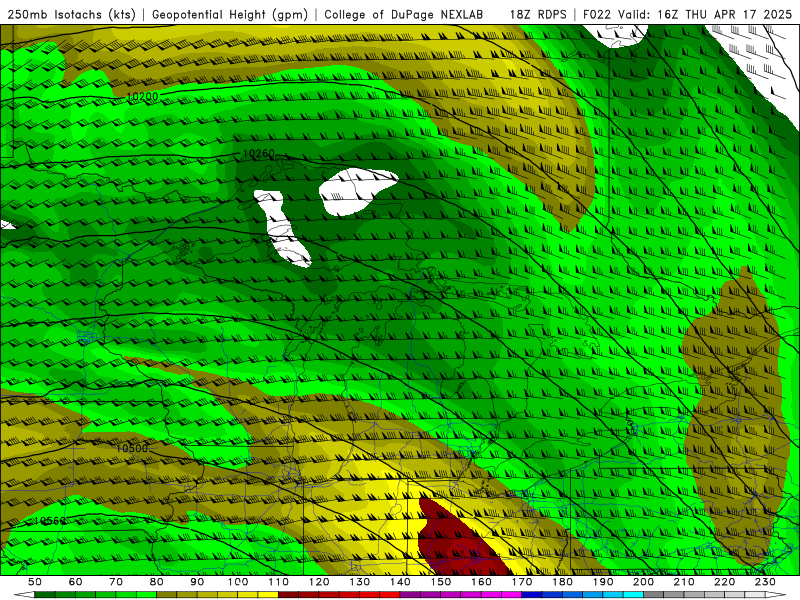
Task: Click the 150 value on the color scale
Action: coord(441,582)
